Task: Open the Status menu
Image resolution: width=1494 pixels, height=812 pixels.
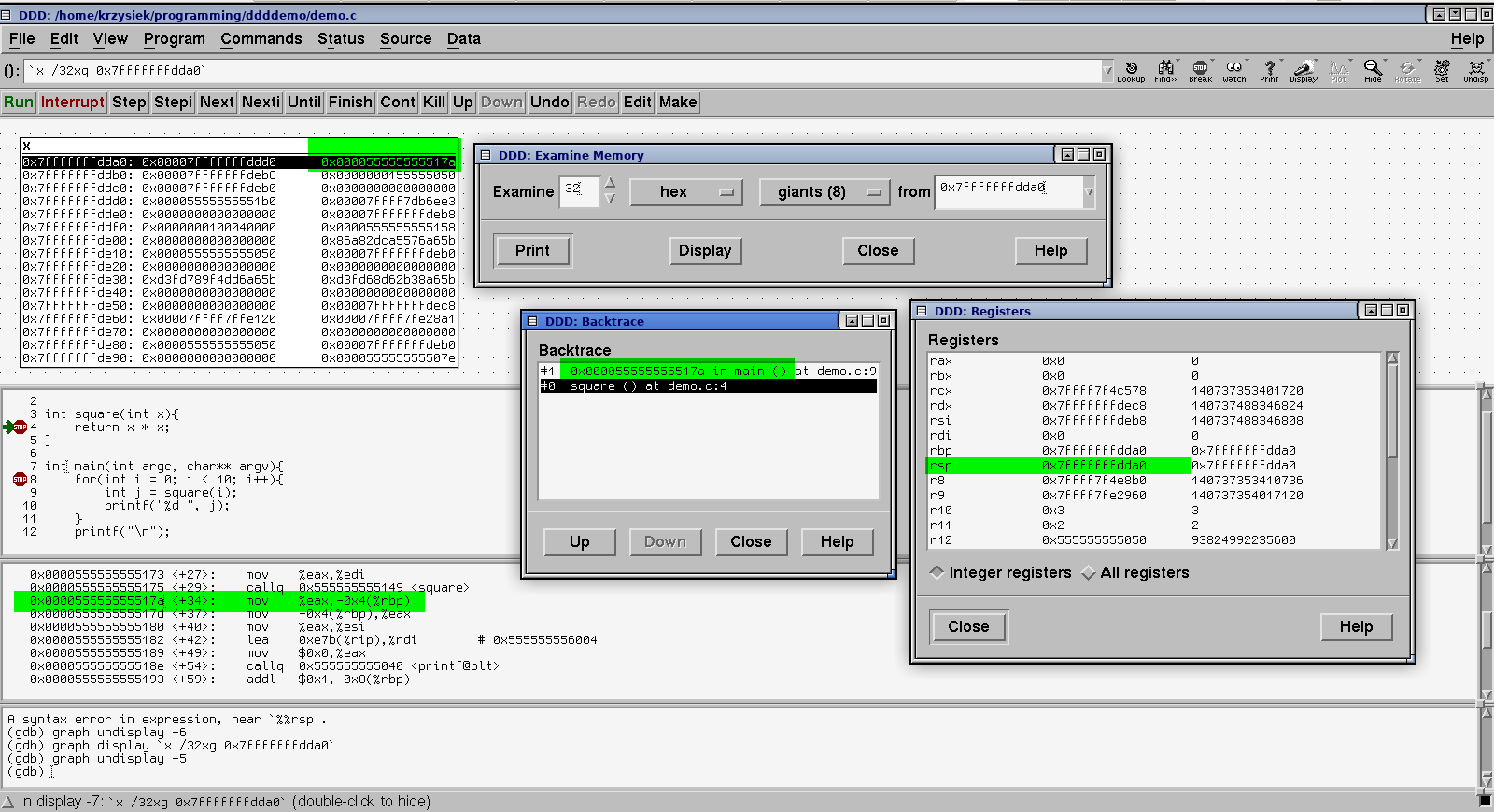Action: [341, 38]
